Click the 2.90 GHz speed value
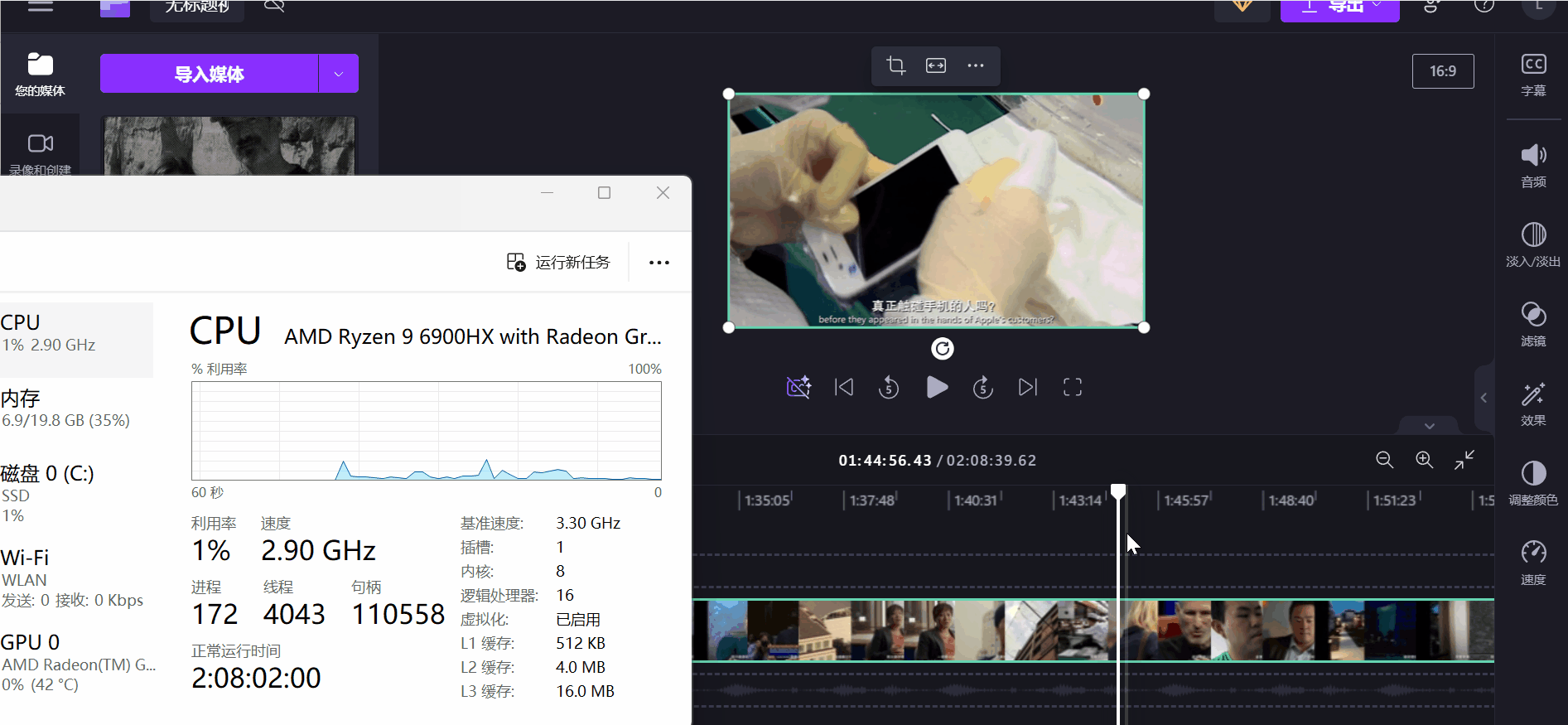 click(318, 550)
